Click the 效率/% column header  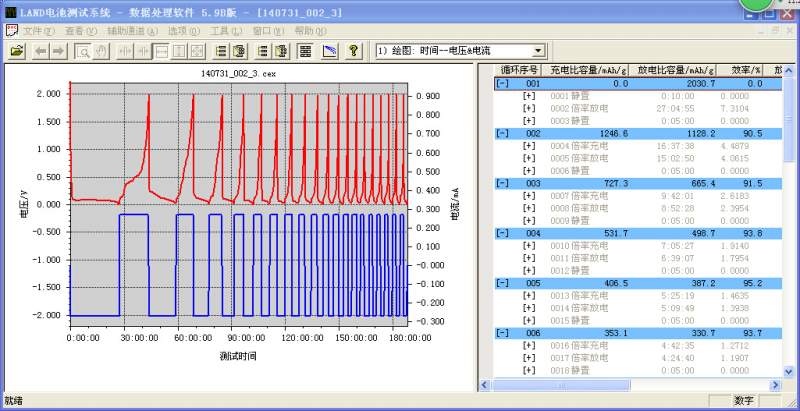click(741, 70)
